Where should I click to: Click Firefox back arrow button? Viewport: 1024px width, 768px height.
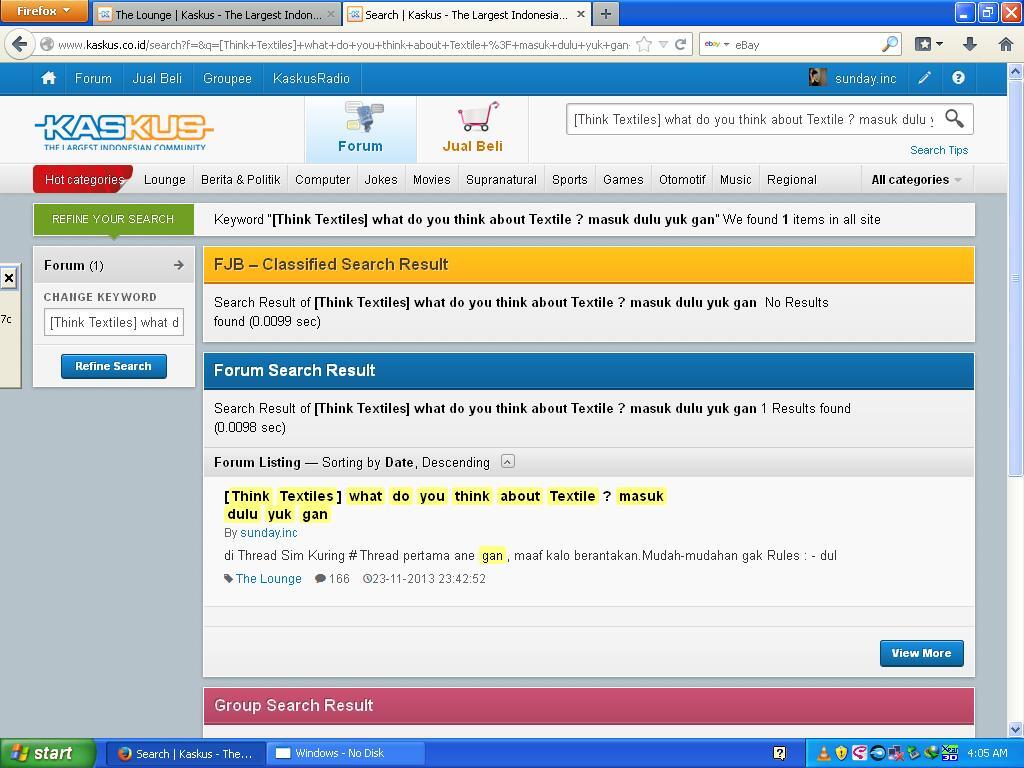pyautogui.click(x=20, y=44)
